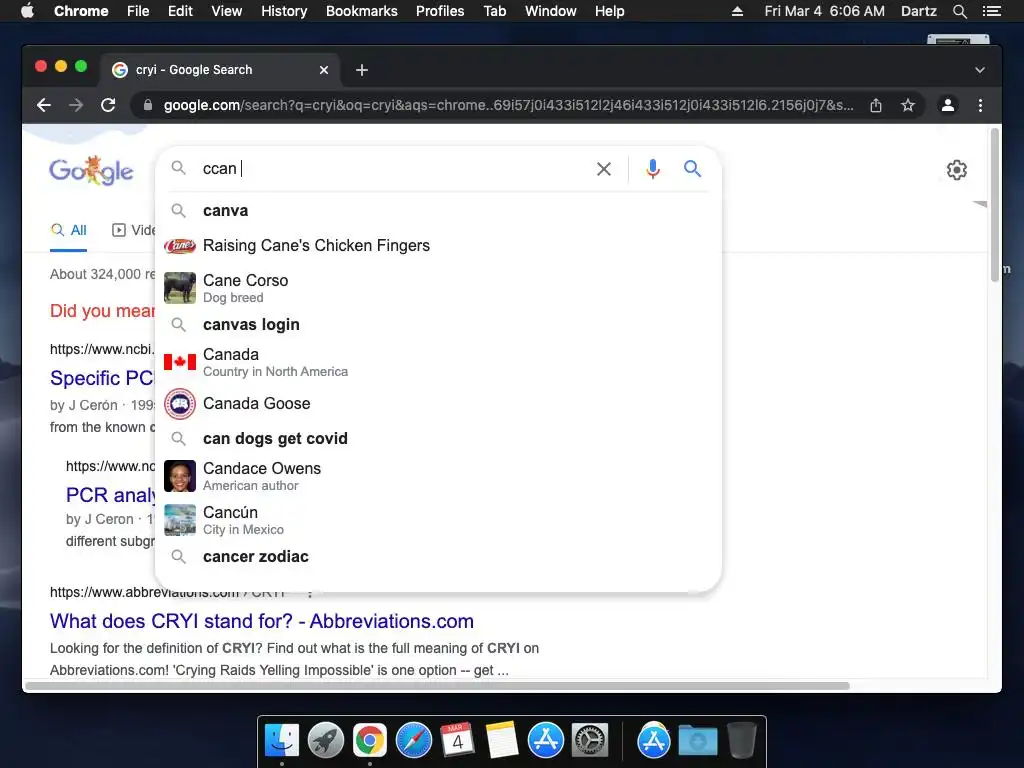
Task: Reload the current page
Action: (x=108, y=105)
